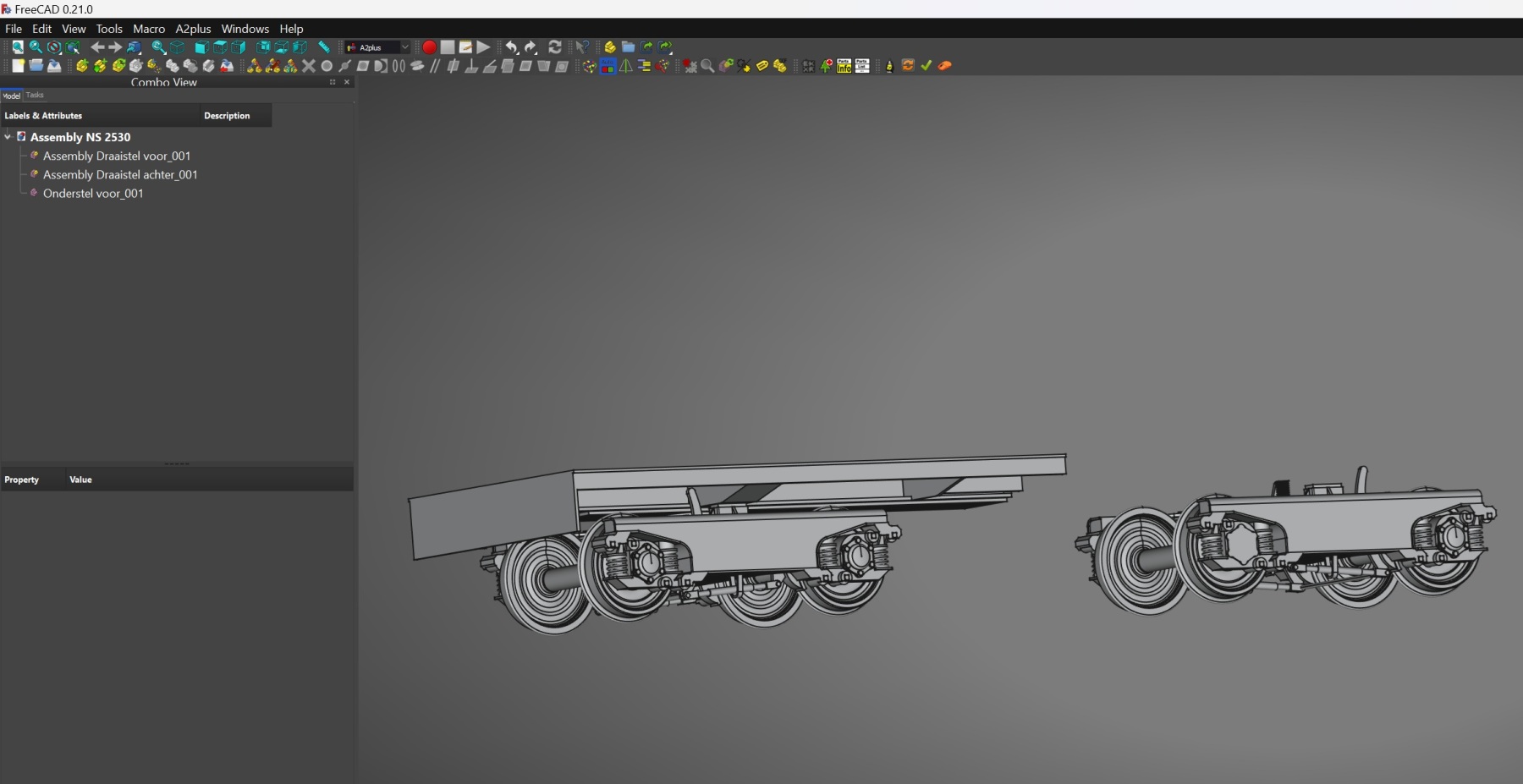Click the What's This help cursor icon
This screenshot has width=1523, height=784.
click(582, 47)
